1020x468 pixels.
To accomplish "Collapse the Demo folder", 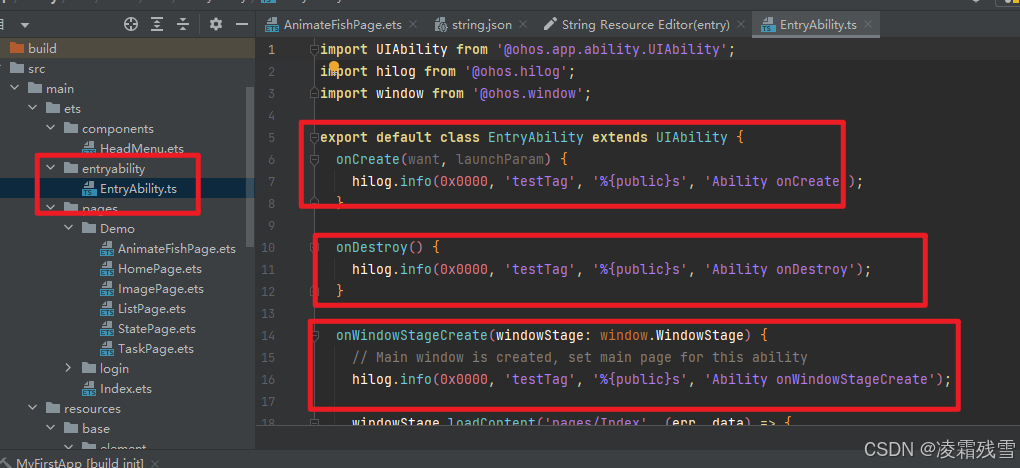I will click(x=69, y=228).
